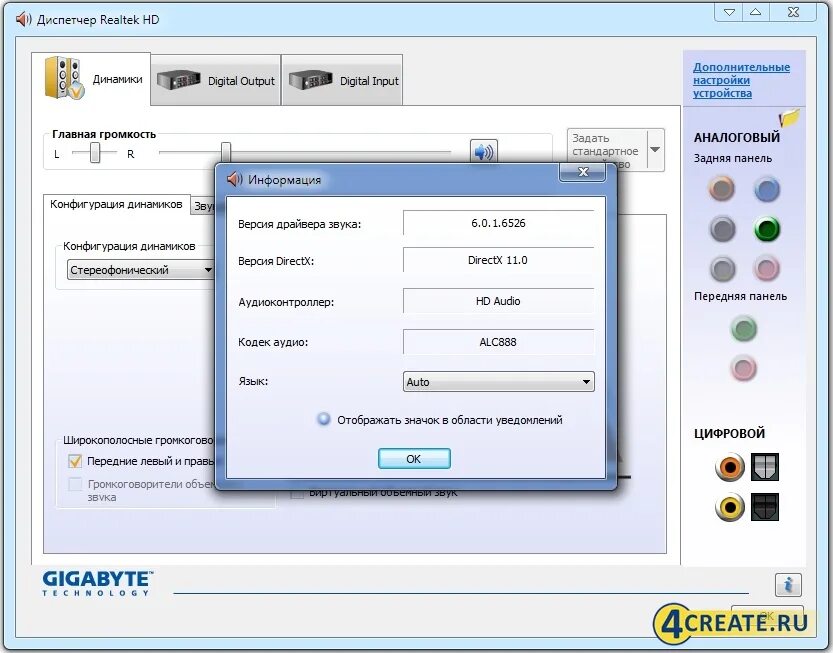Toggle the Виртуальный объемный звук checkbox
The image size is (833, 653).
click(298, 494)
